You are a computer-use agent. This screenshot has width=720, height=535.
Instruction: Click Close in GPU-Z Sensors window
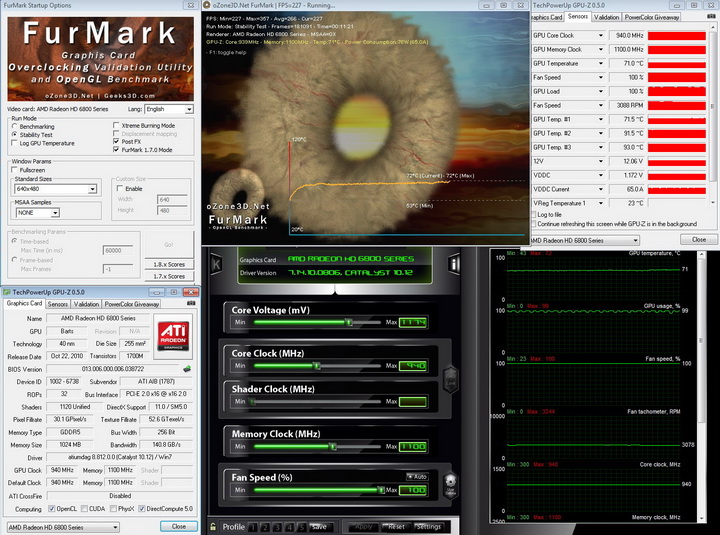tap(699, 239)
